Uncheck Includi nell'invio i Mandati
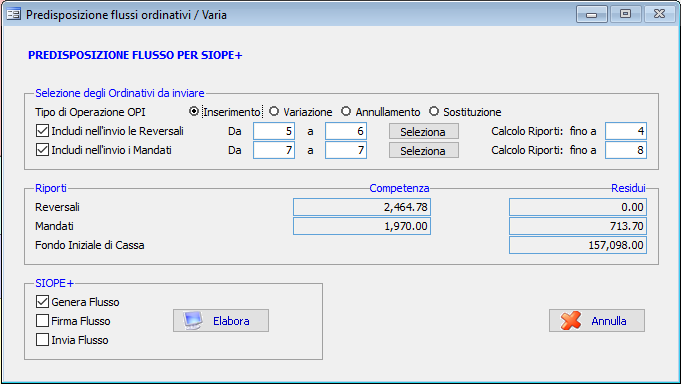 pyautogui.click(x=42, y=150)
